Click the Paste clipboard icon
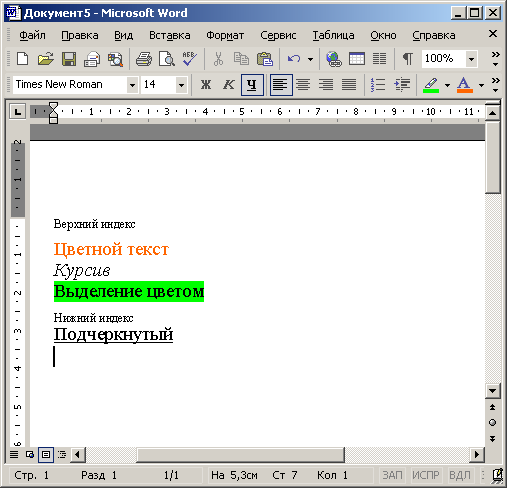 click(x=265, y=59)
